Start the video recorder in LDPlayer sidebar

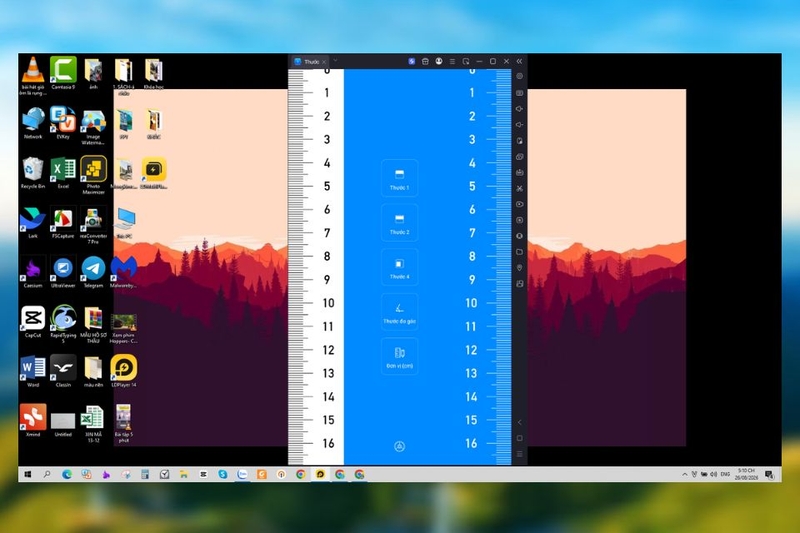point(519,204)
